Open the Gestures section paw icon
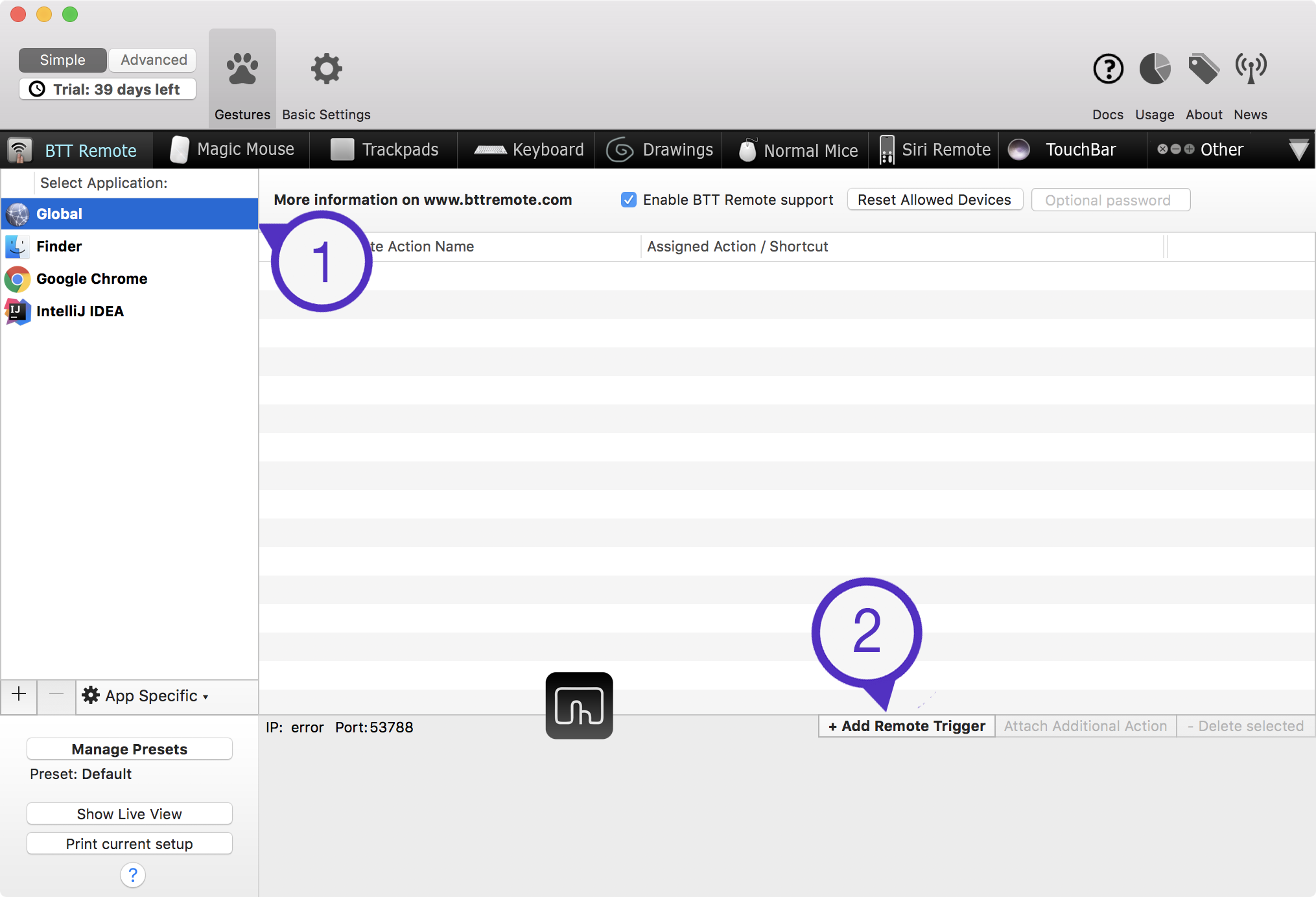Screen dimensions: 1316x897 click(242, 69)
